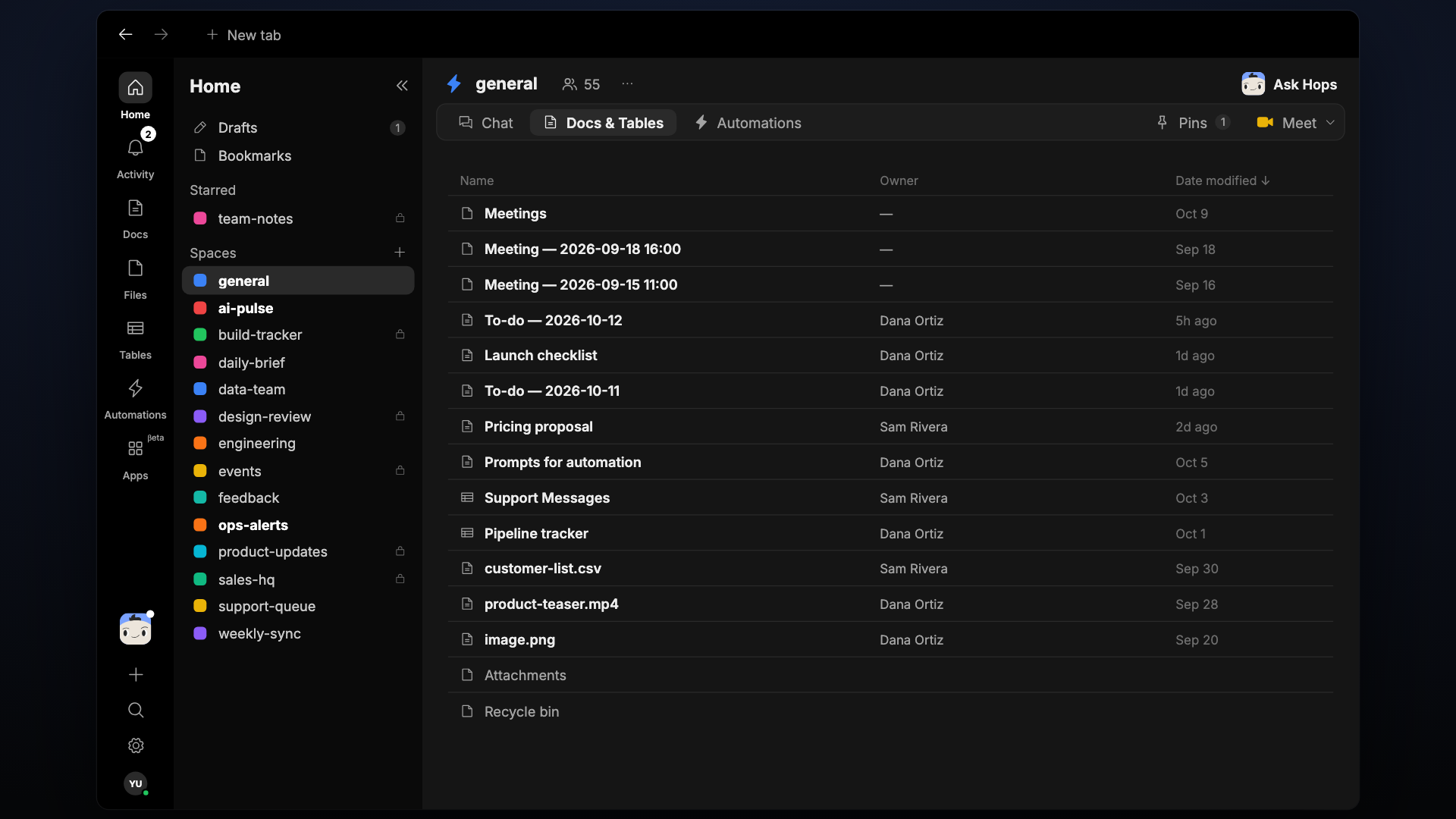Sort by Date modified column
Image resolution: width=1456 pixels, height=819 pixels.
coord(1222,180)
